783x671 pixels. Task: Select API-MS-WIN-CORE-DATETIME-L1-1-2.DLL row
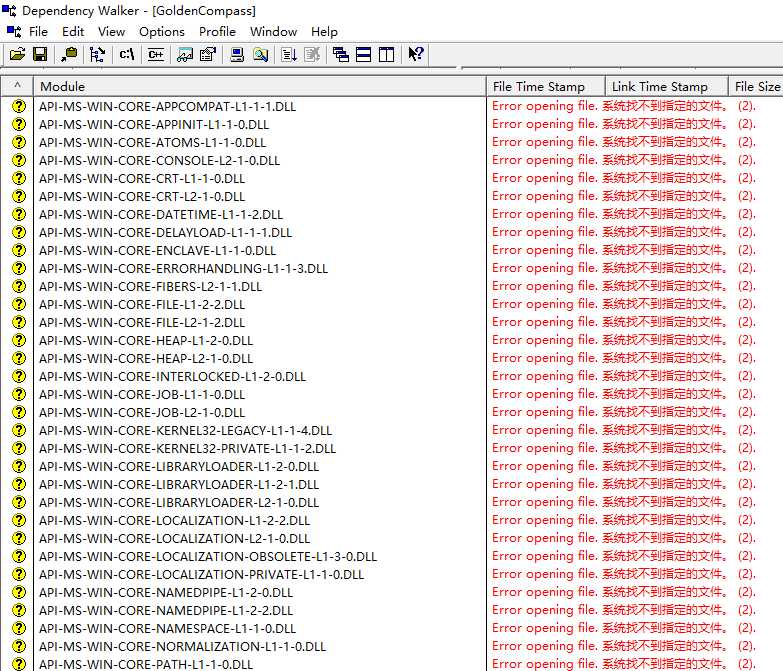[x=392, y=214]
